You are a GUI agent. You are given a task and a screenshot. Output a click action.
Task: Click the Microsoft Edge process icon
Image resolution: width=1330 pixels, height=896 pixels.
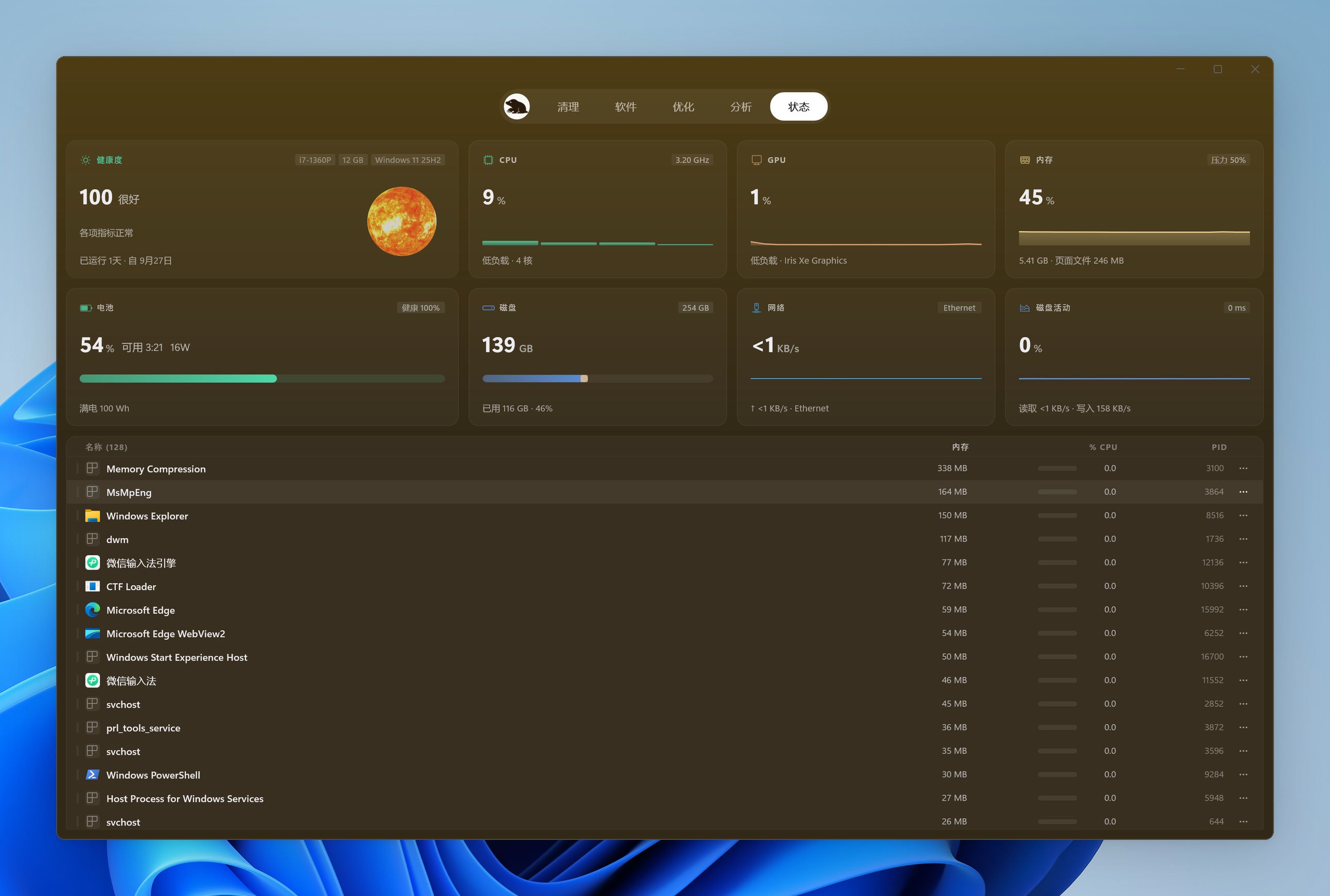93,610
